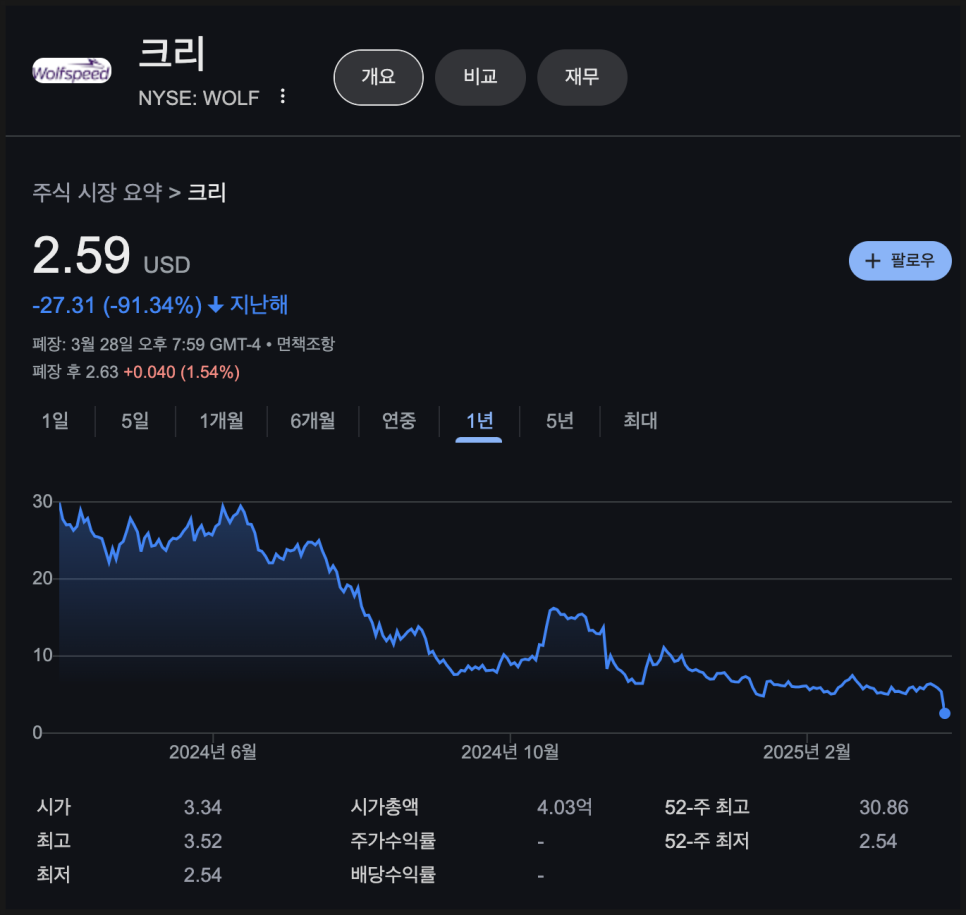Screen dimensions: 966x915
Task: Click the 지난해 past-year label
Action: pos(259,305)
